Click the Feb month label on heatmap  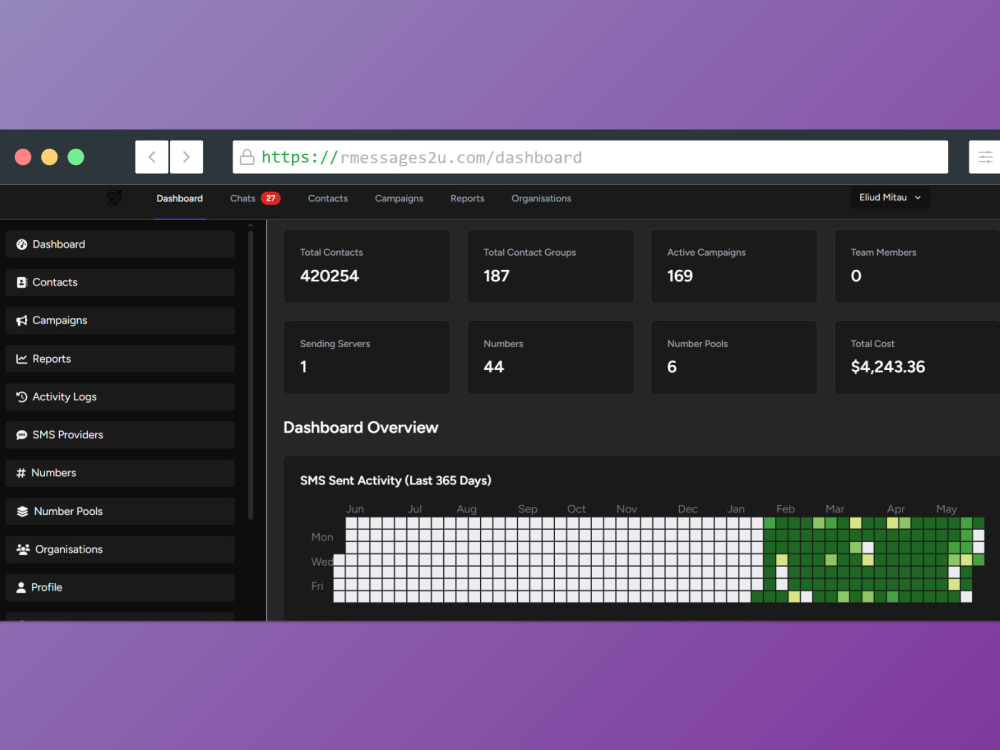pos(786,509)
